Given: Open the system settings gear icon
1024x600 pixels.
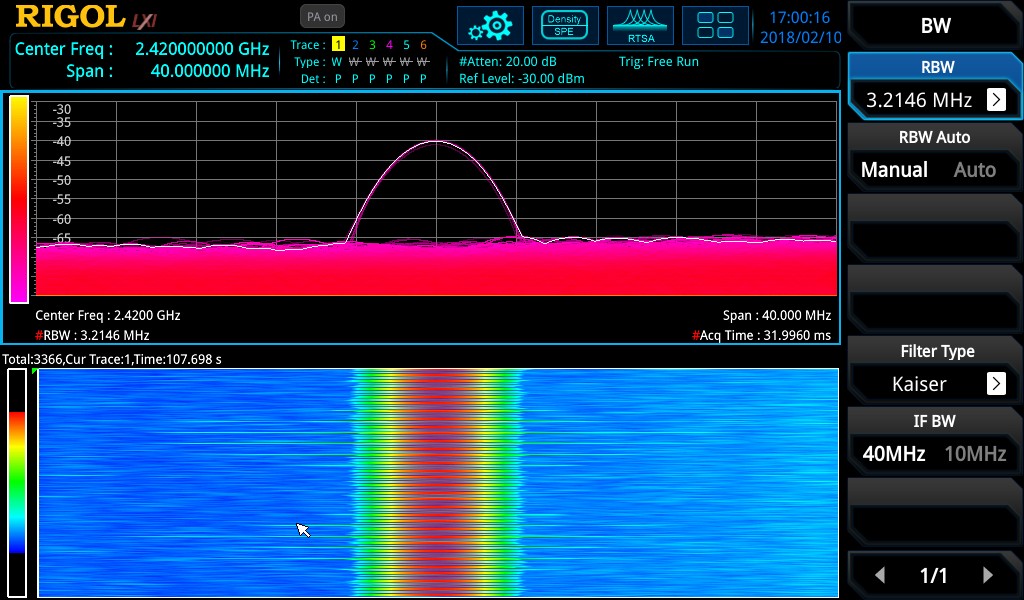Looking at the screenshot, I should click(x=490, y=25).
